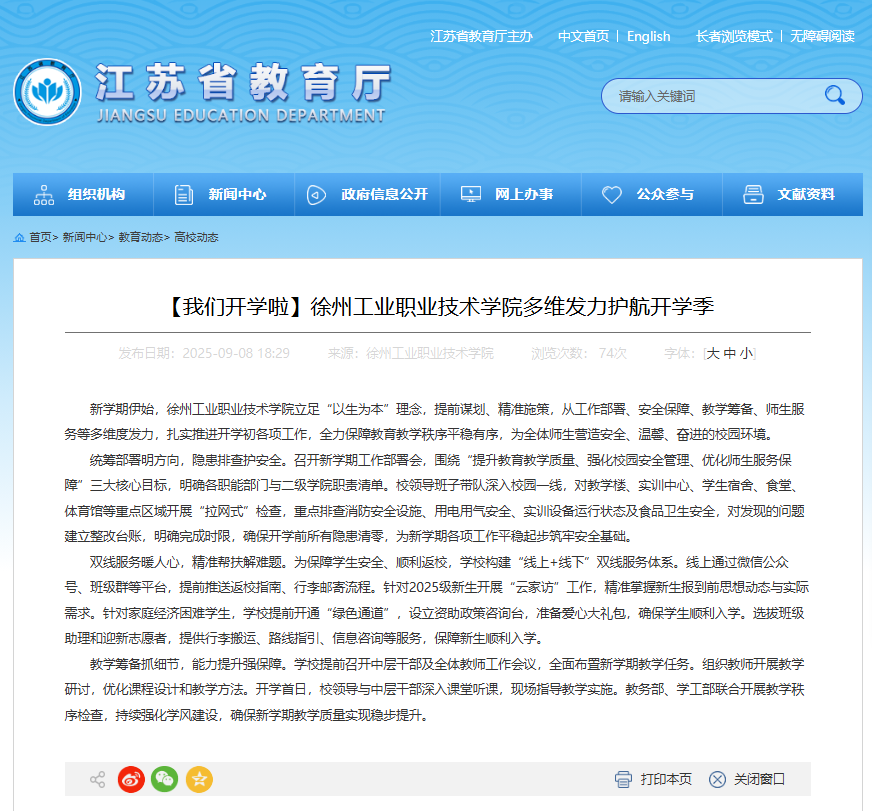Image resolution: width=872 pixels, height=811 pixels.
Task: Go to 中文首页
Action: tap(583, 36)
